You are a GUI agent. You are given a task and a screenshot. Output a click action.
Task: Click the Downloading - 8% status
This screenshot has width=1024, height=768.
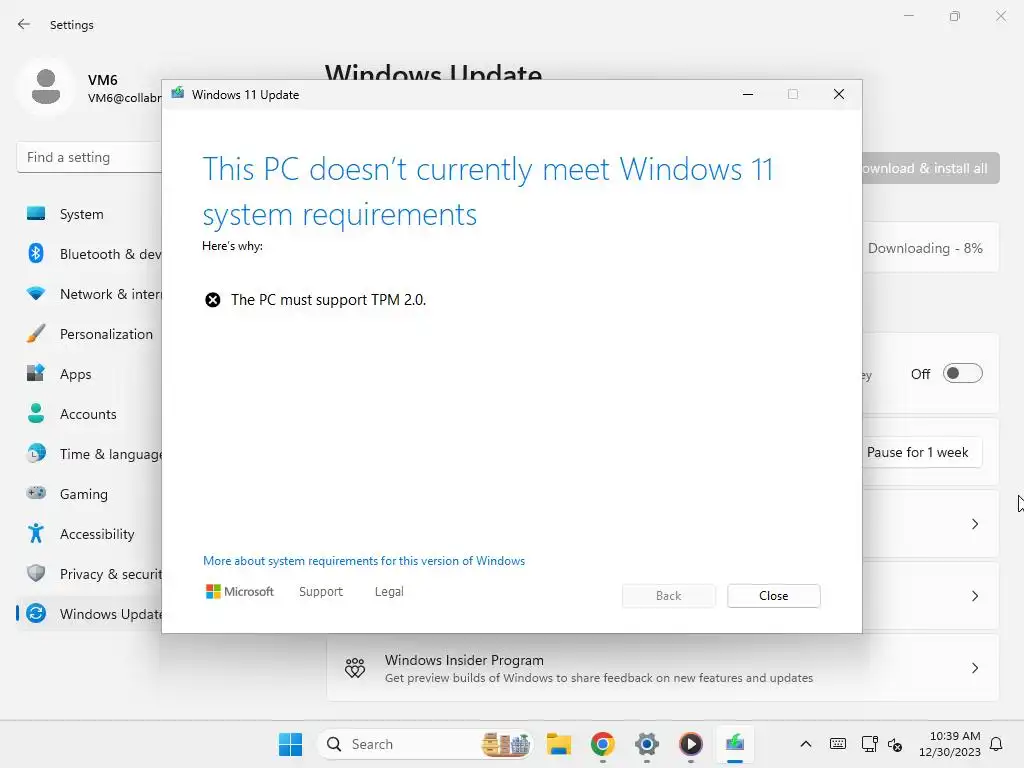pyautogui.click(x=925, y=248)
